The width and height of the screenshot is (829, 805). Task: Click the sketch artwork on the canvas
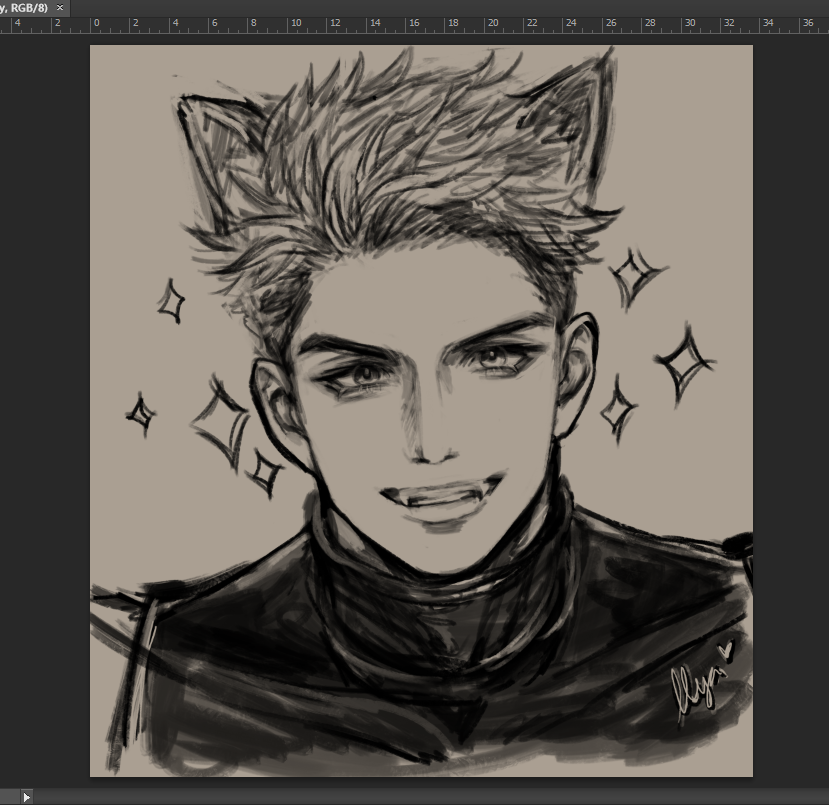(x=421, y=411)
